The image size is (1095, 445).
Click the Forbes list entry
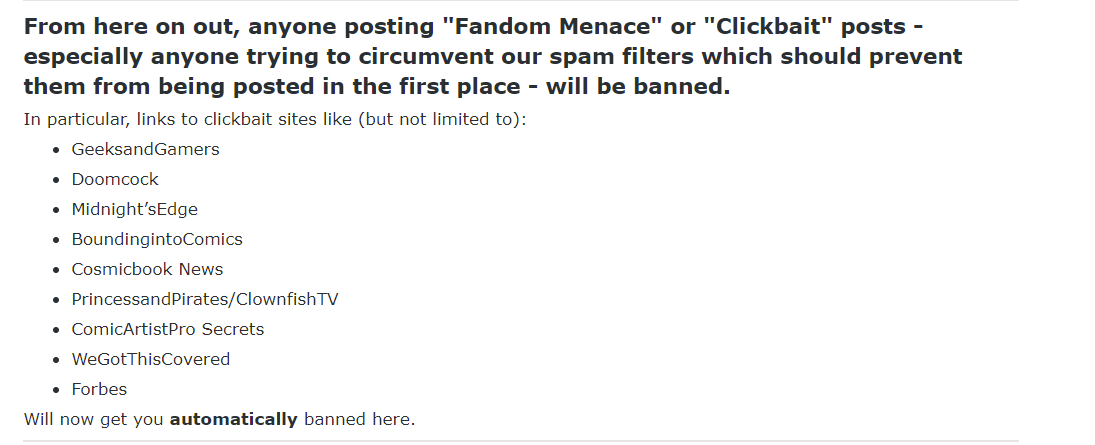coord(99,390)
